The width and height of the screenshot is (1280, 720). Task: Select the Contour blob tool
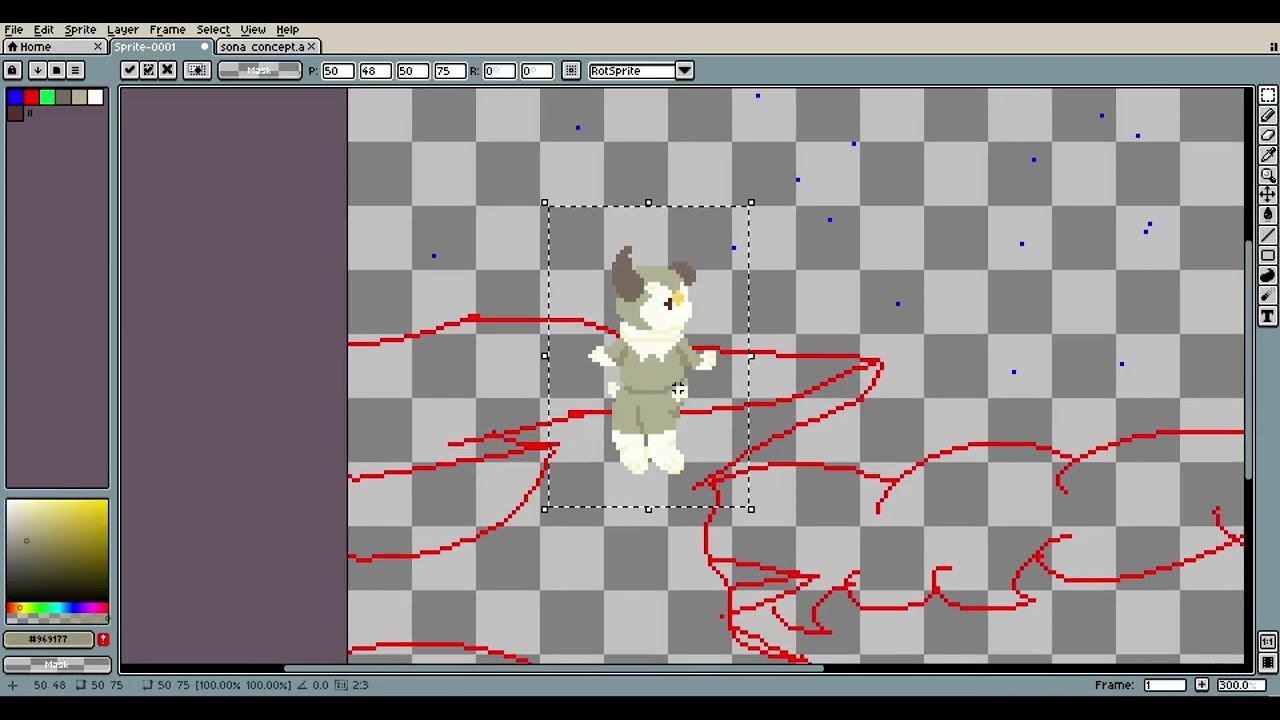coord(1267,276)
